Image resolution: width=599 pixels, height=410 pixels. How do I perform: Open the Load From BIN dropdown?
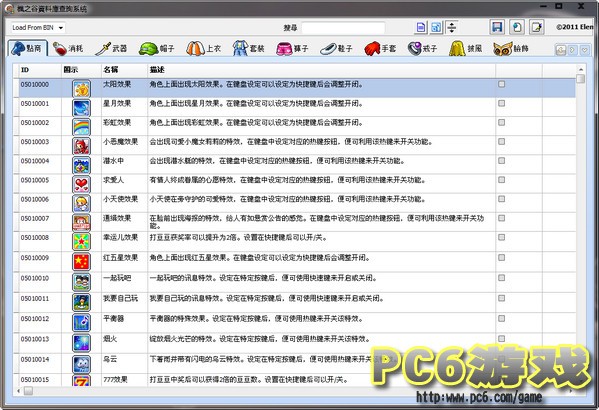click(x=37, y=28)
